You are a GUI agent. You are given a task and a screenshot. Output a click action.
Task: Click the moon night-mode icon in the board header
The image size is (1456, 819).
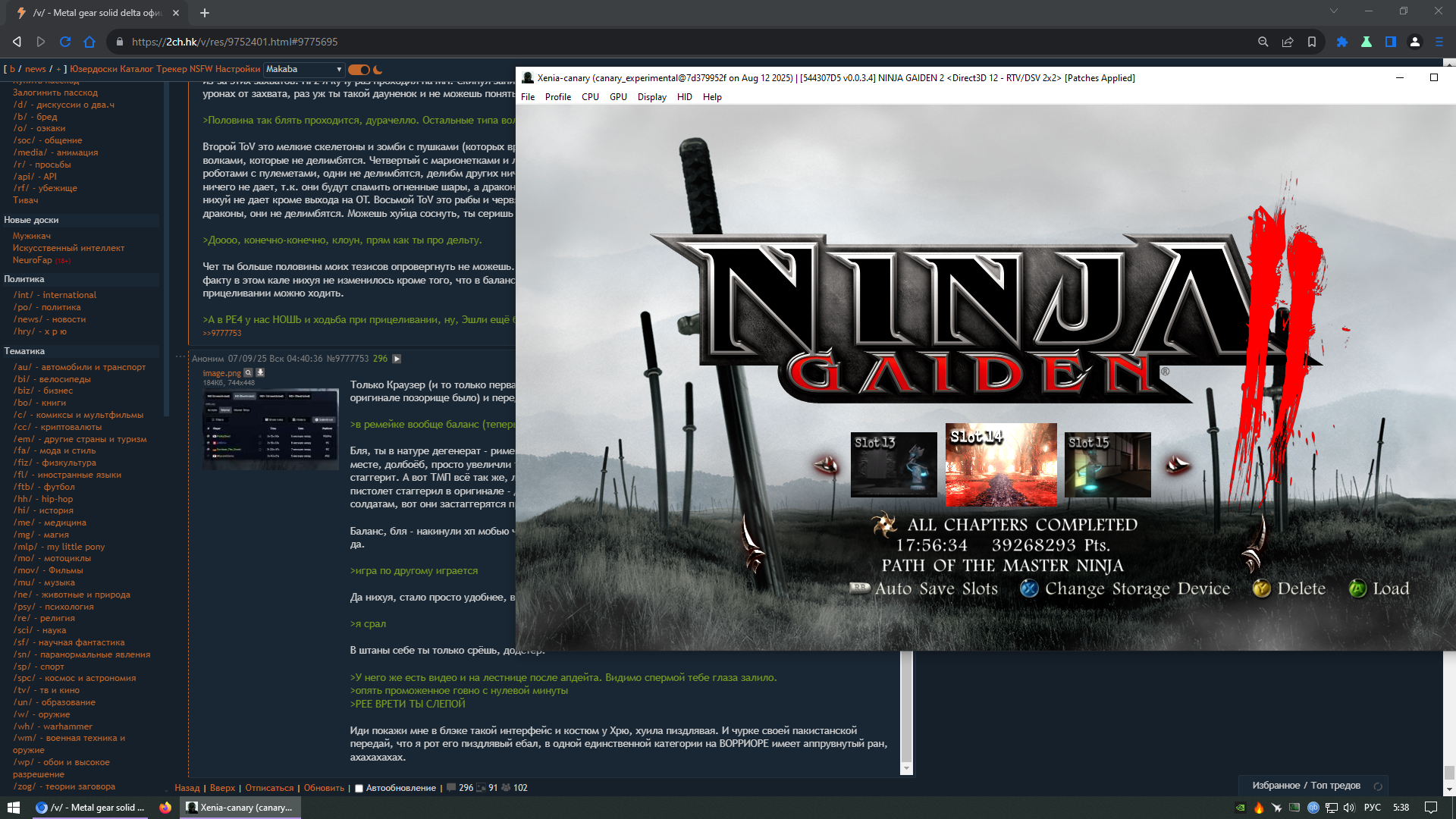(x=378, y=69)
